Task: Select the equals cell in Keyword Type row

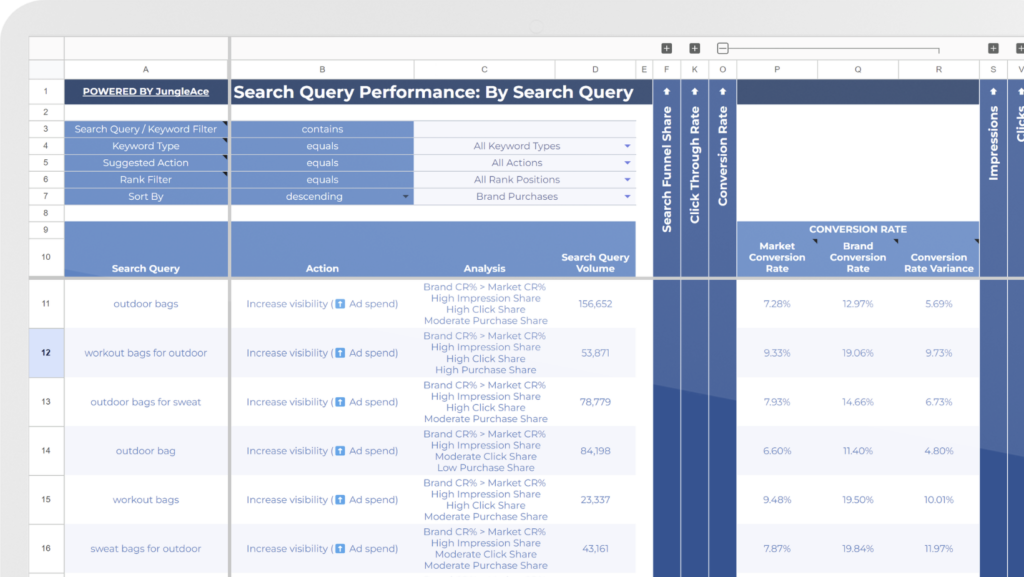Action: tap(322, 146)
